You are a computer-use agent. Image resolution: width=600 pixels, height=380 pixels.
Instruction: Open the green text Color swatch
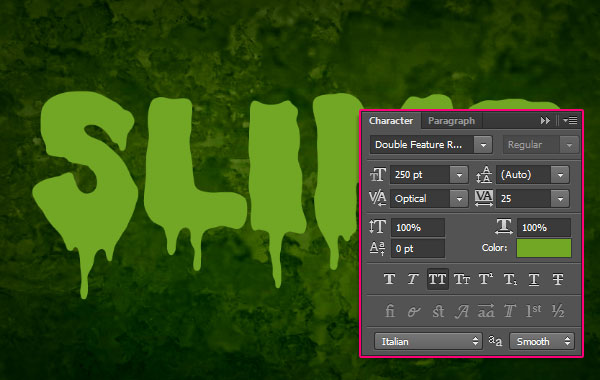(x=544, y=248)
